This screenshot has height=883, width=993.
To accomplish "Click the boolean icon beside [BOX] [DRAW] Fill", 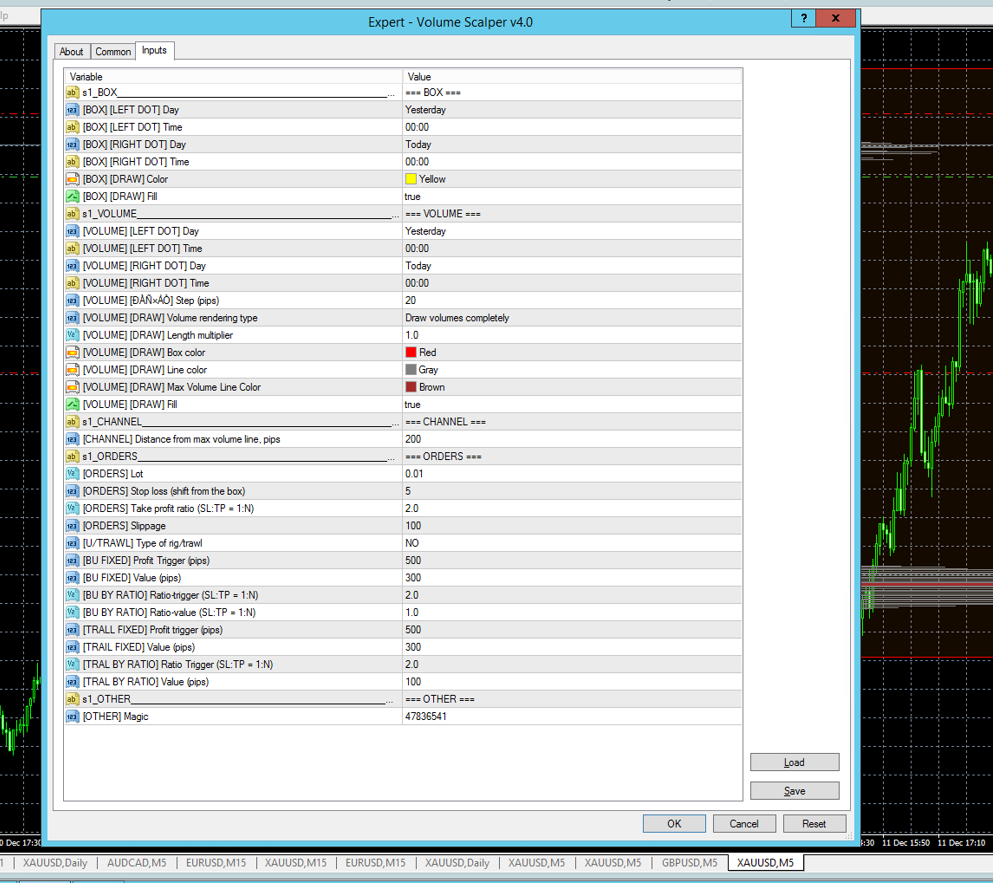I will click(x=72, y=197).
